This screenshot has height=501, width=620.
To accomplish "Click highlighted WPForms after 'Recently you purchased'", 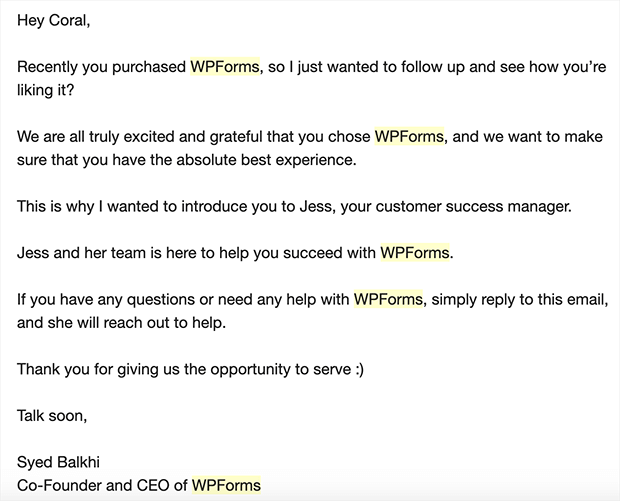I will pos(225,66).
